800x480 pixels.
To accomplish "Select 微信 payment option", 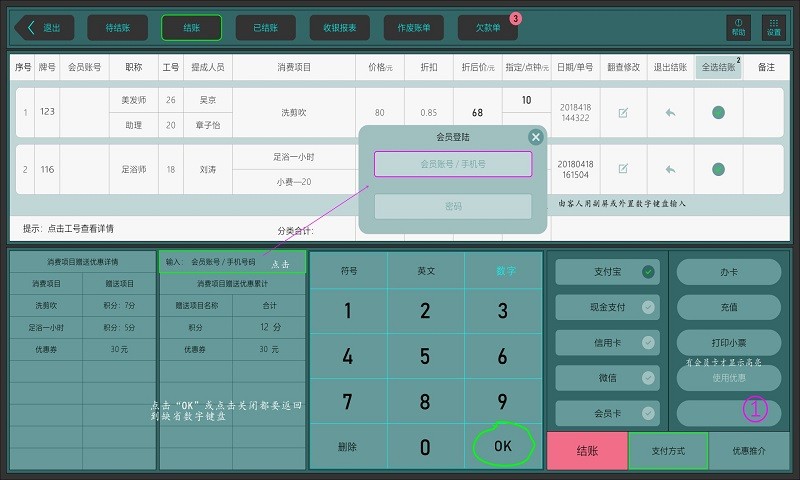I will tap(607, 378).
